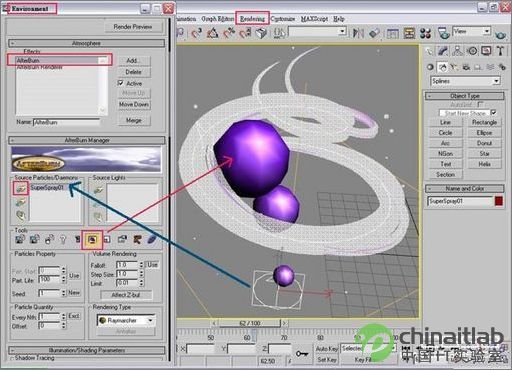Toggle the Start New Shape checkbox
Image resolution: width=512 pixels, height=370 pixels.
pos(494,112)
